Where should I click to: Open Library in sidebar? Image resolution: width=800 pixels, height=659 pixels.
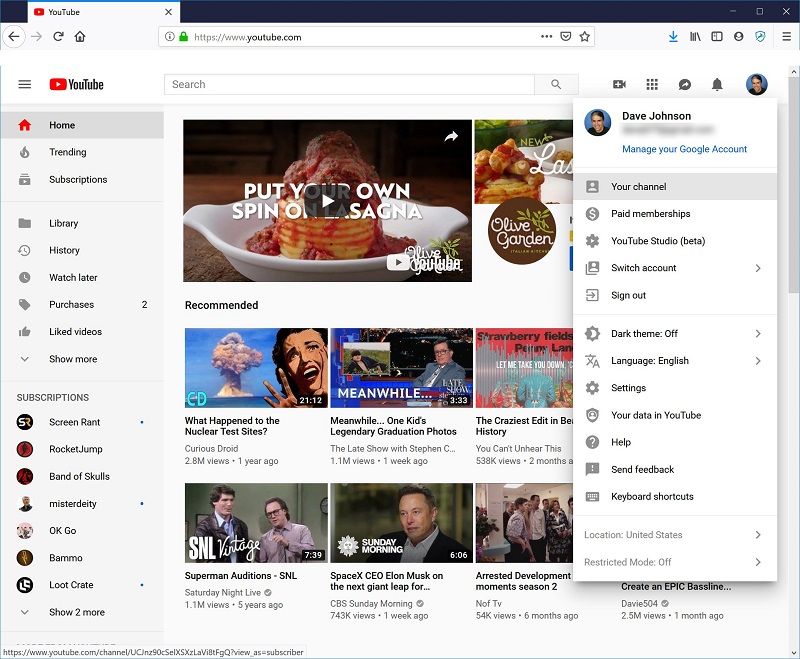(x=82, y=223)
